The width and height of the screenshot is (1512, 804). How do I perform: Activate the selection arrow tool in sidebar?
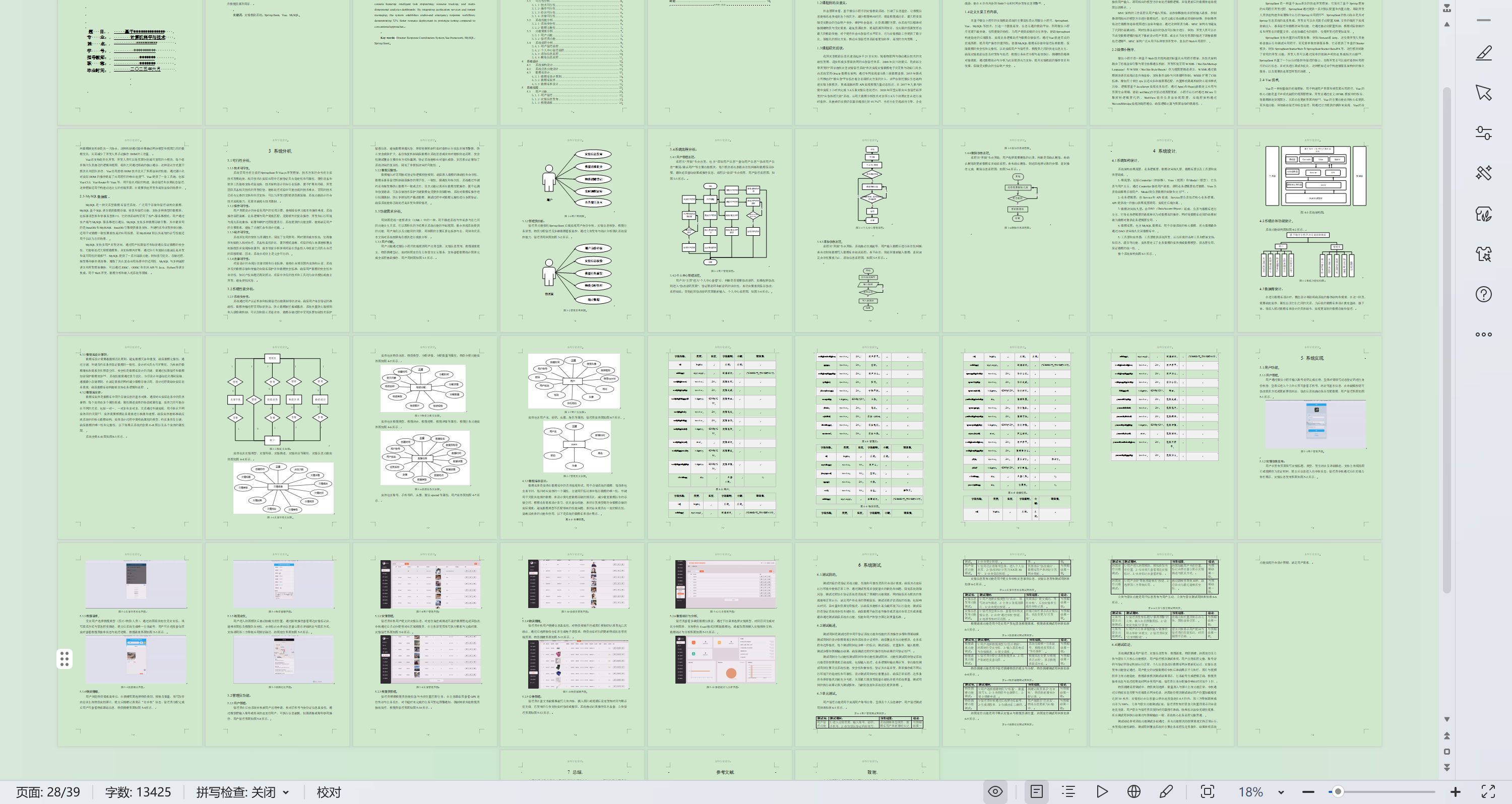[1483, 93]
